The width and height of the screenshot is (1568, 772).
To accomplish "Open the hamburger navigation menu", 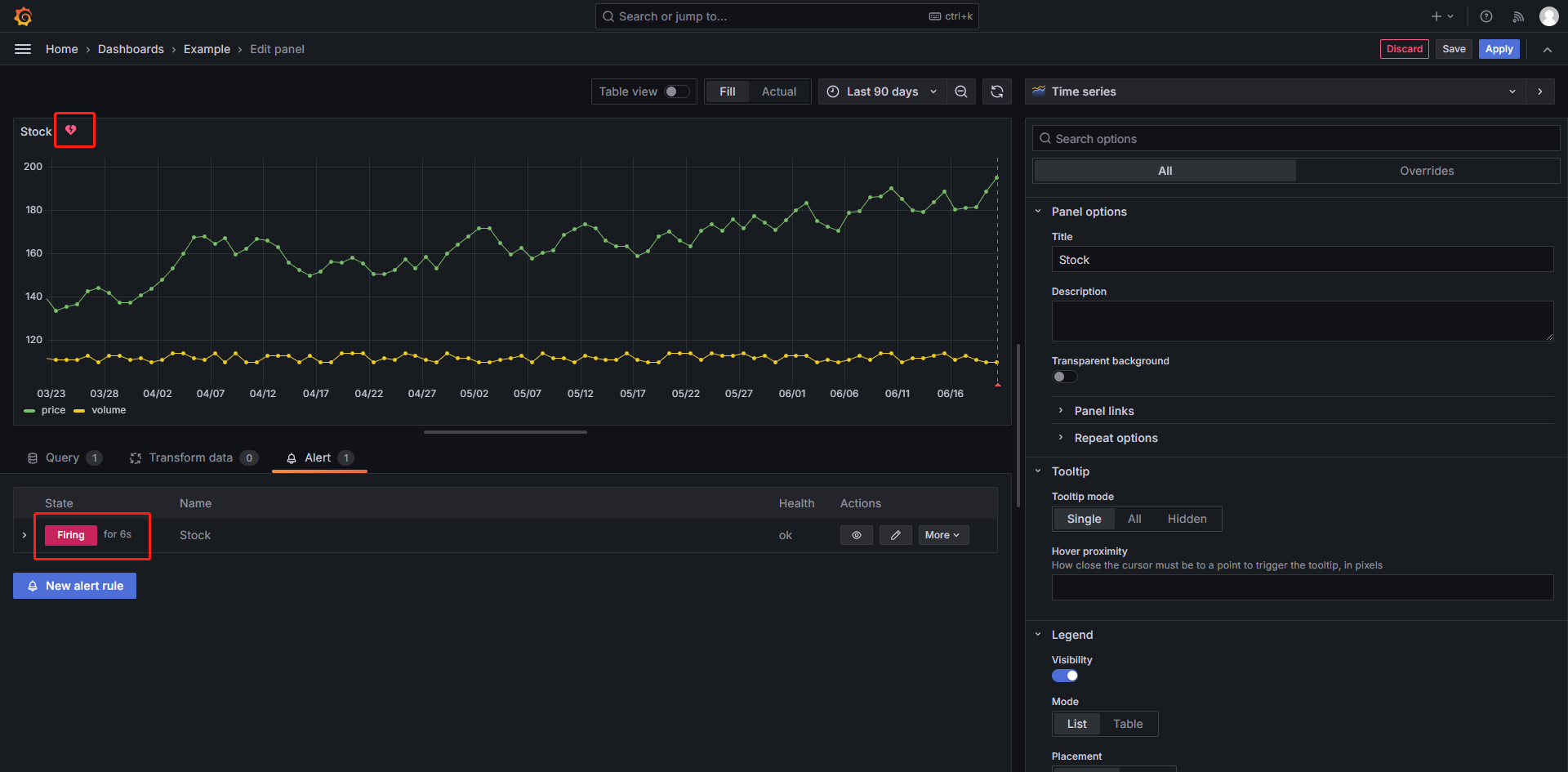I will tap(23, 49).
